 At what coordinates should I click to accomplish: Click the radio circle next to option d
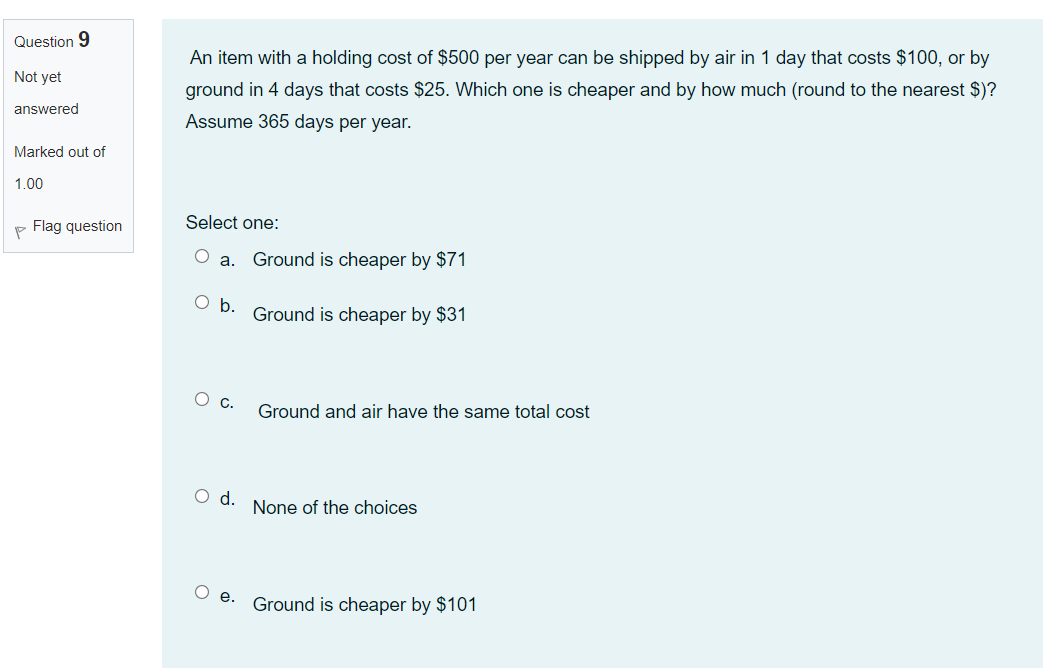click(202, 494)
